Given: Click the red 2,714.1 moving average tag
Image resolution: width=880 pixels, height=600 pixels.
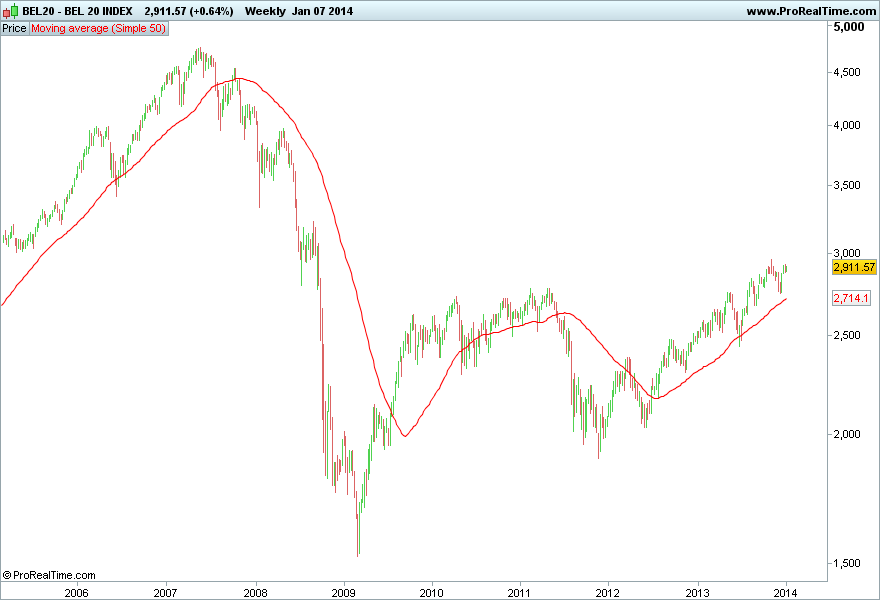Looking at the screenshot, I should point(851,298).
